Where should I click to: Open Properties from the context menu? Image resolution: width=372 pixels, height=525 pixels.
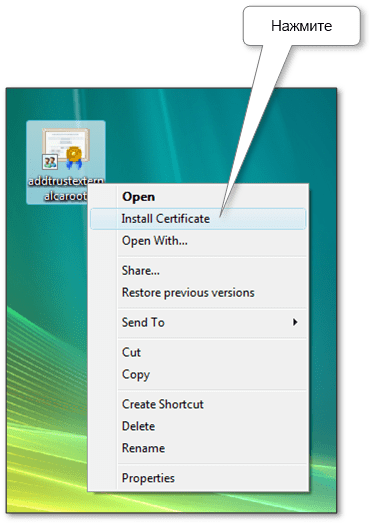click(x=198, y=478)
